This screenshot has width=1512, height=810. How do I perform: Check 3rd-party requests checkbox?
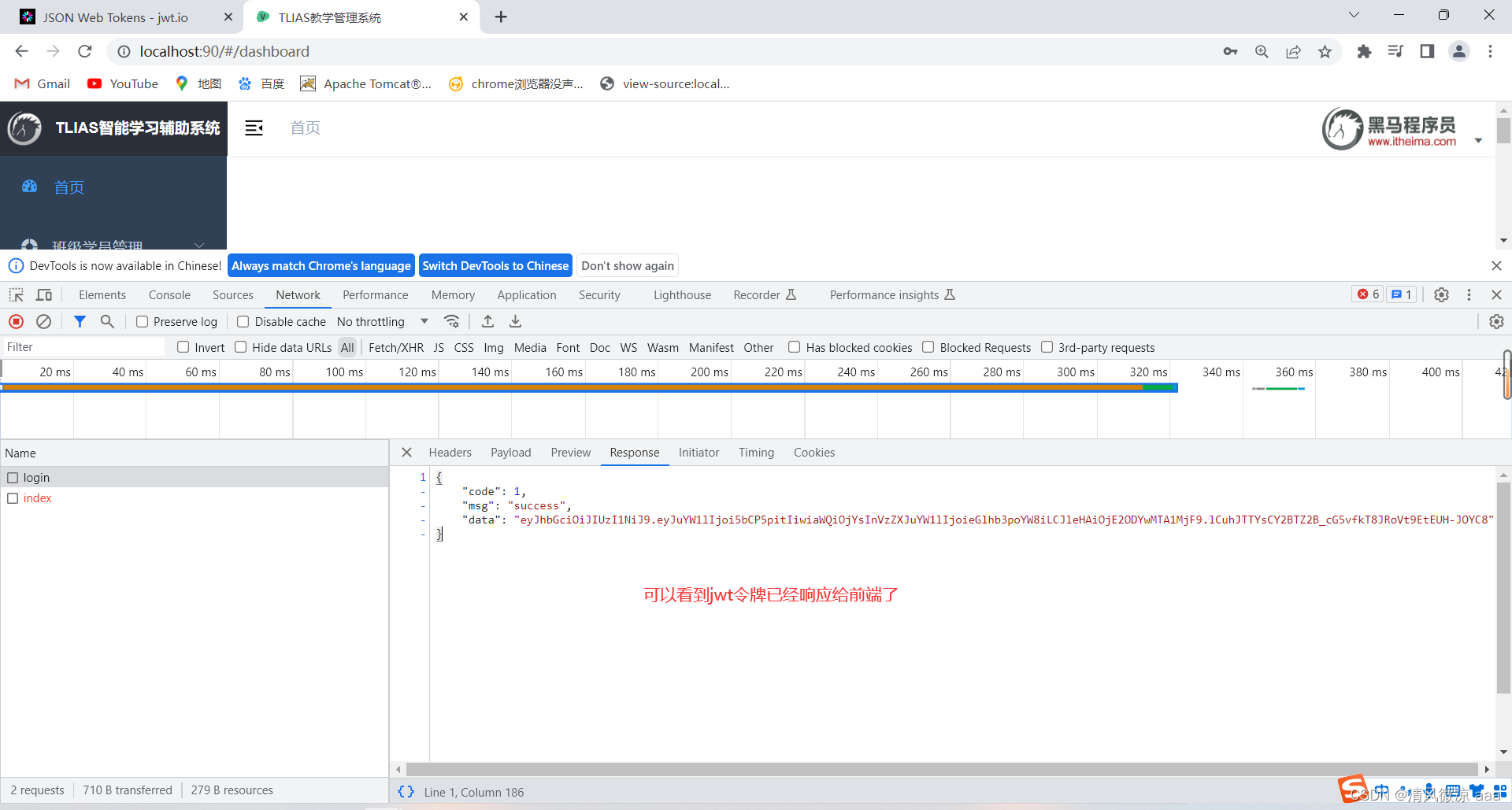pos(1047,347)
